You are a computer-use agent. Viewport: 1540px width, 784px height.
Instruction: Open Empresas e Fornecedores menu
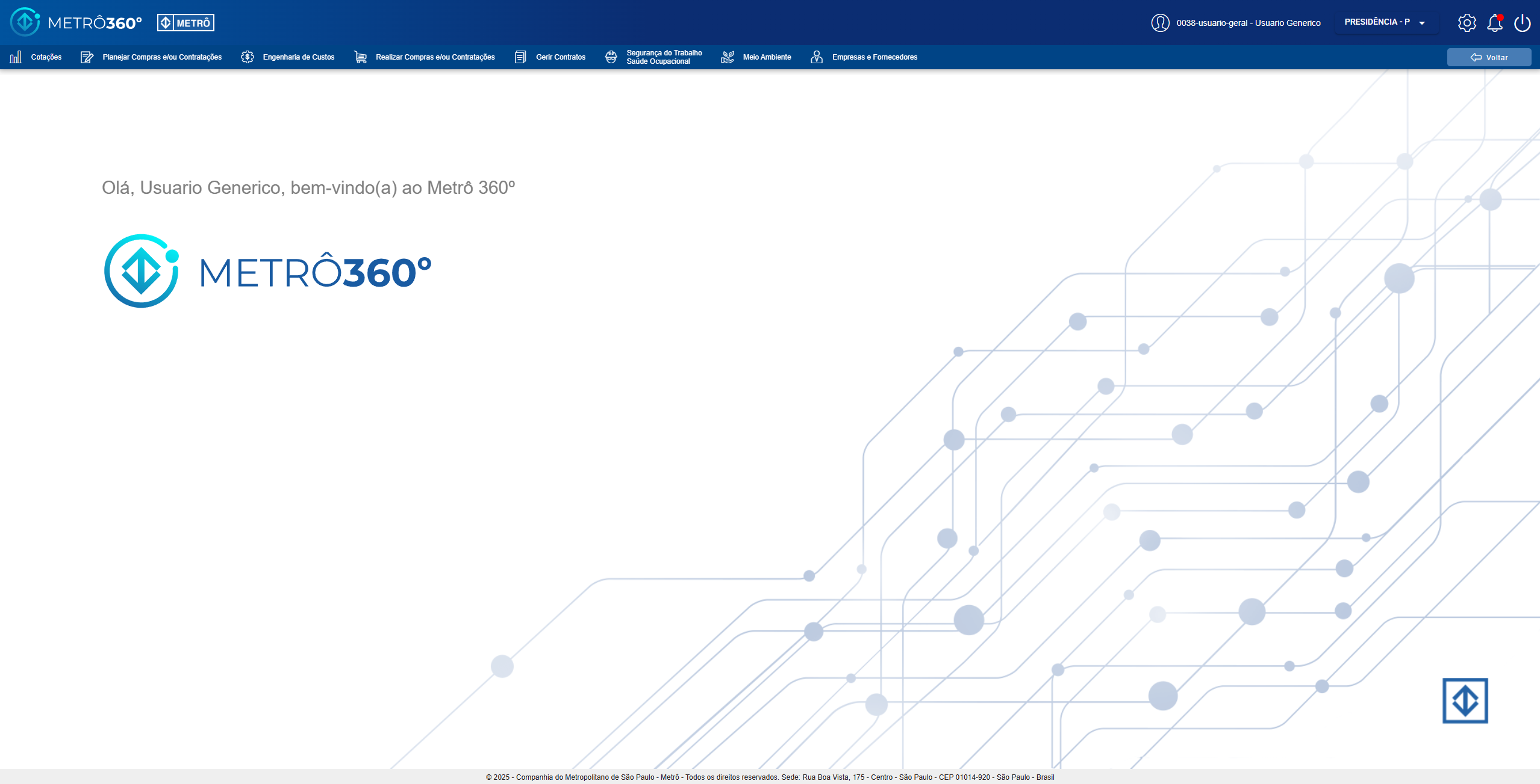pyautogui.click(x=864, y=57)
